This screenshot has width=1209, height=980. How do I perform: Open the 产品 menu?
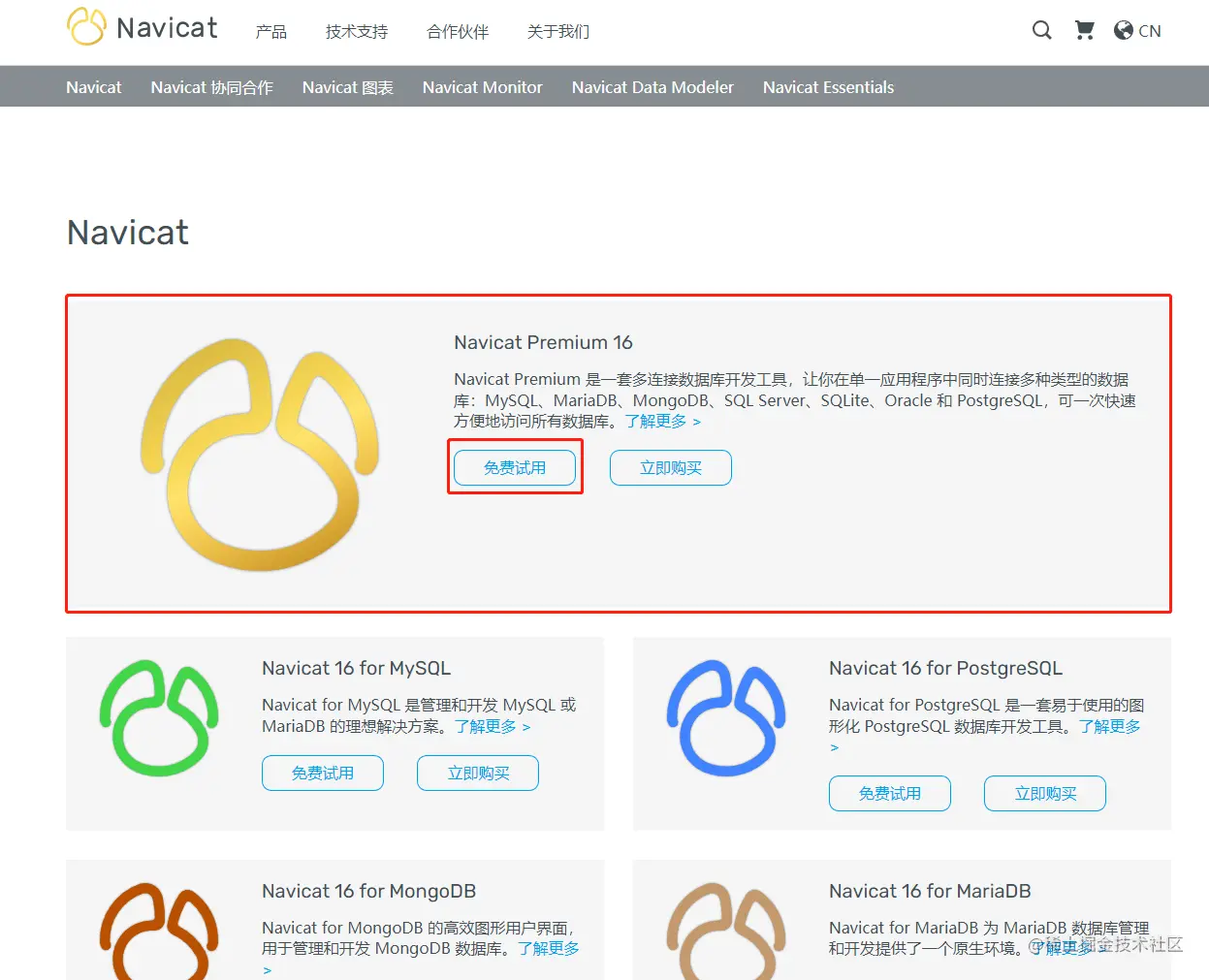(x=271, y=31)
